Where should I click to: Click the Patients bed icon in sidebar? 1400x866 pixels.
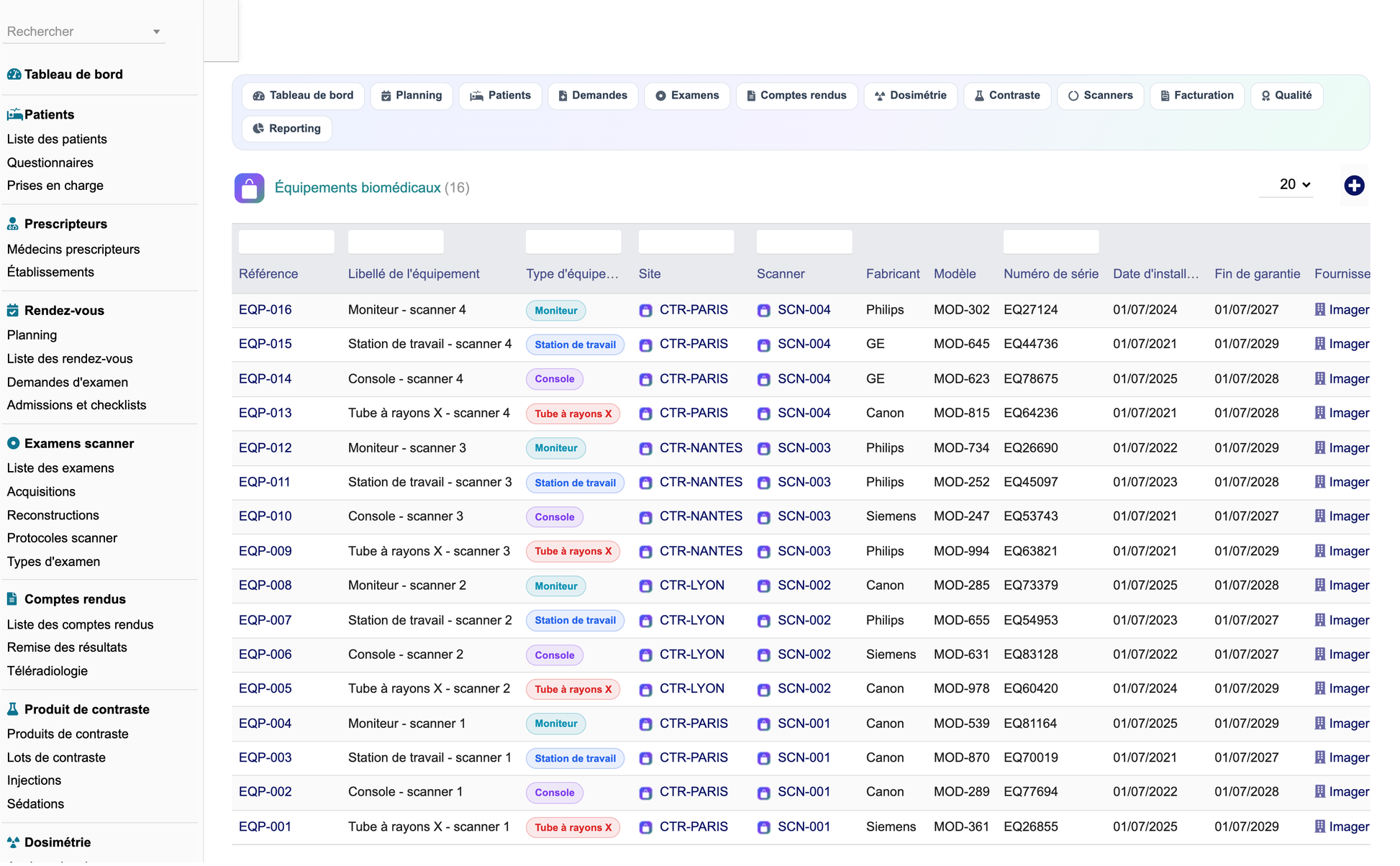[x=14, y=114]
